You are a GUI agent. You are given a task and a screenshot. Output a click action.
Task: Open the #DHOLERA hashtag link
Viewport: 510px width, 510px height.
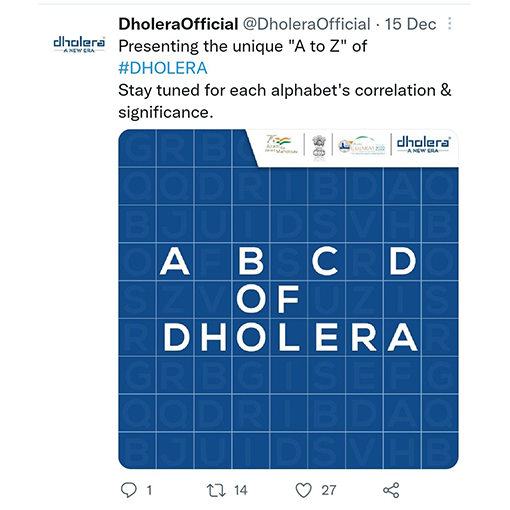(163, 68)
